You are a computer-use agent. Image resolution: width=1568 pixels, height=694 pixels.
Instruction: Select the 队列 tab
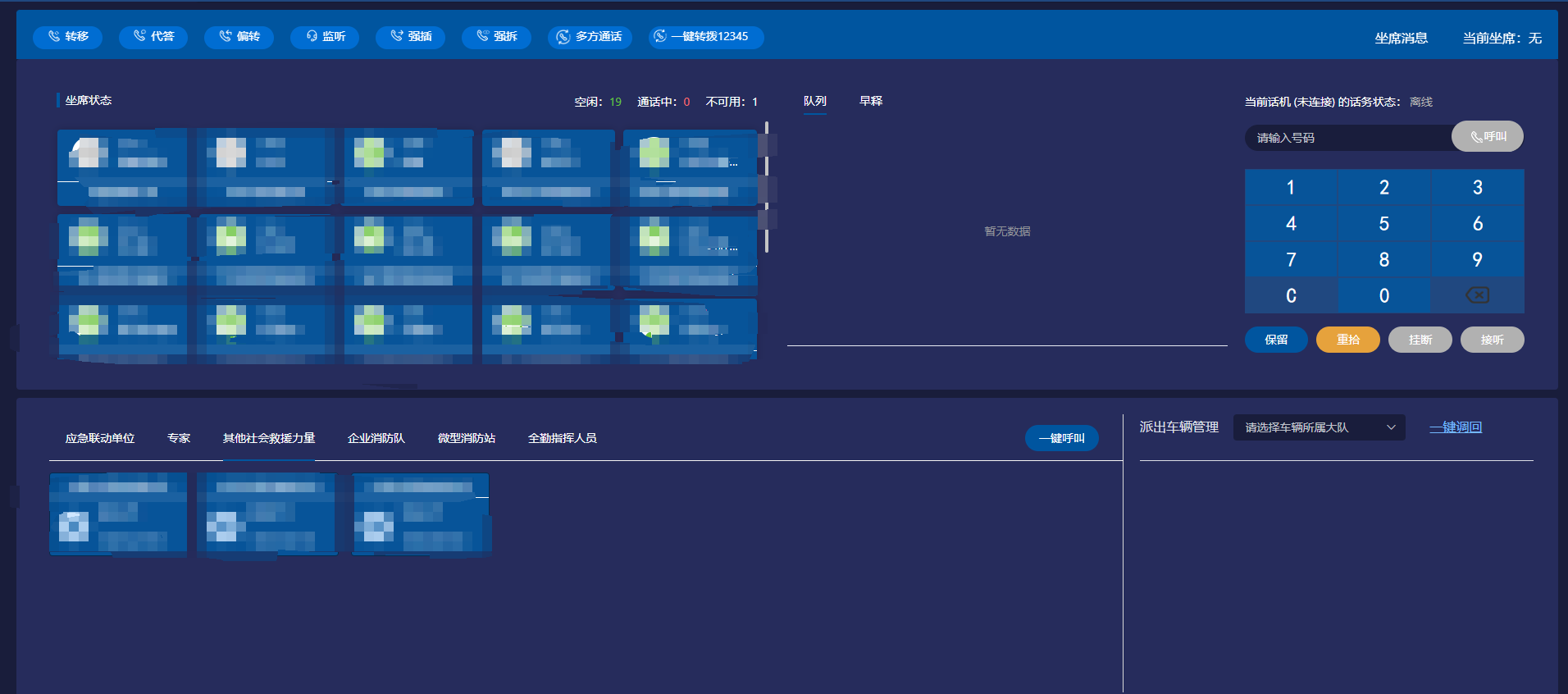(x=814, y=101)
